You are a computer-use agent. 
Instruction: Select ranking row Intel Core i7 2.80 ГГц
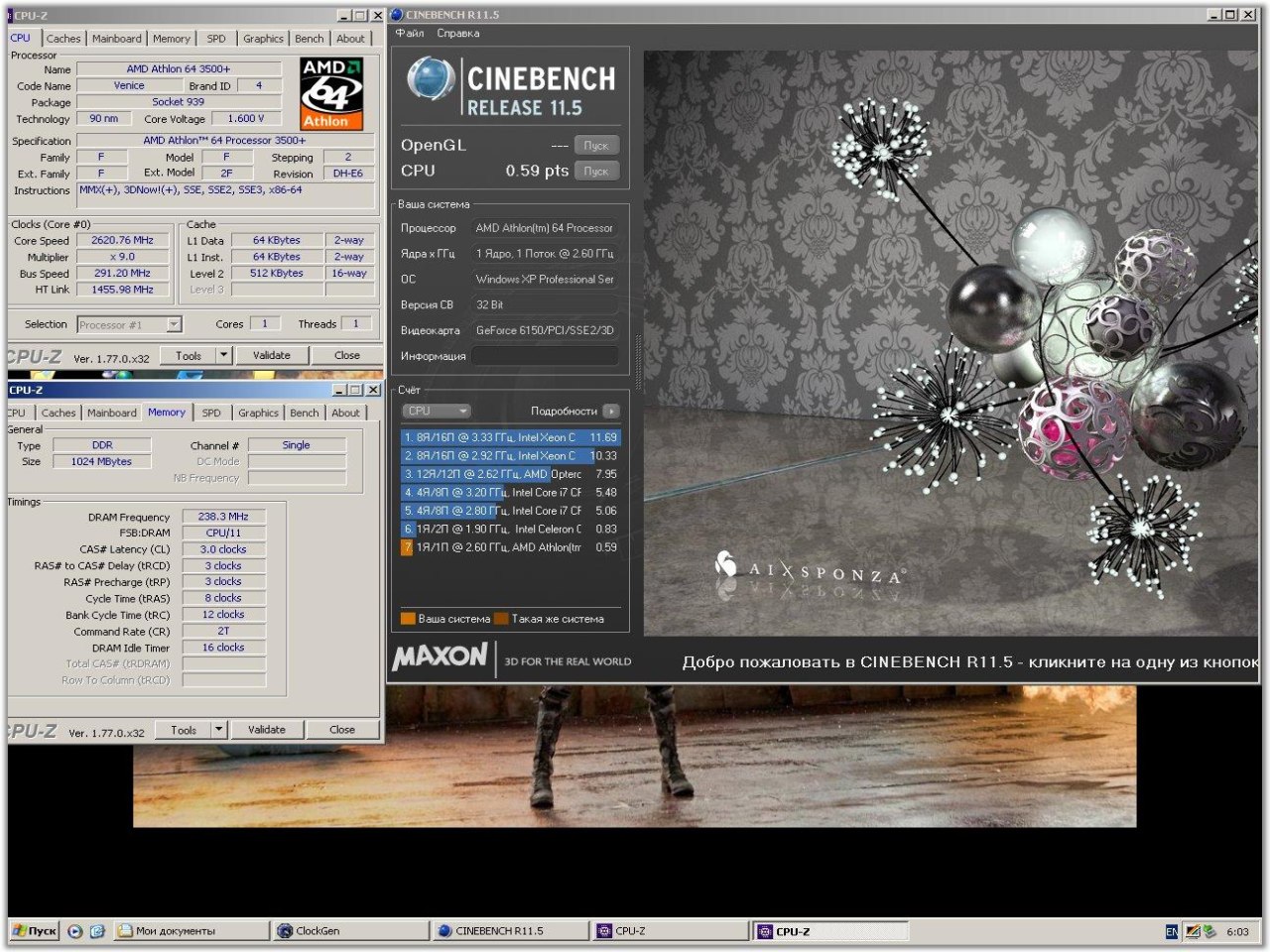click(510, 511)
